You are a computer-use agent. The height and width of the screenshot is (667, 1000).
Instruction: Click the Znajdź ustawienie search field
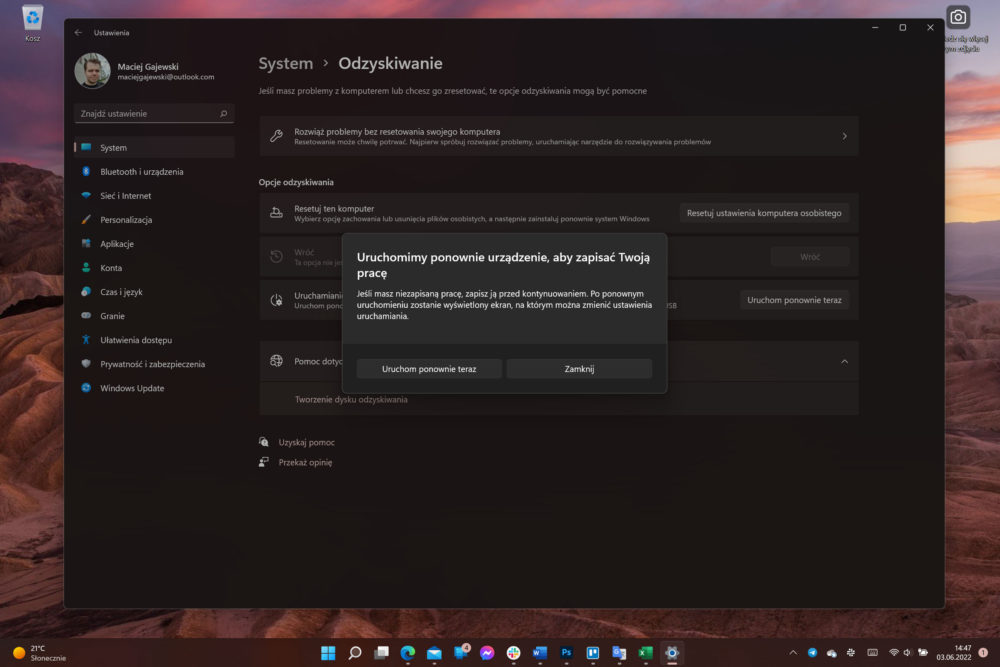(154, 114)
